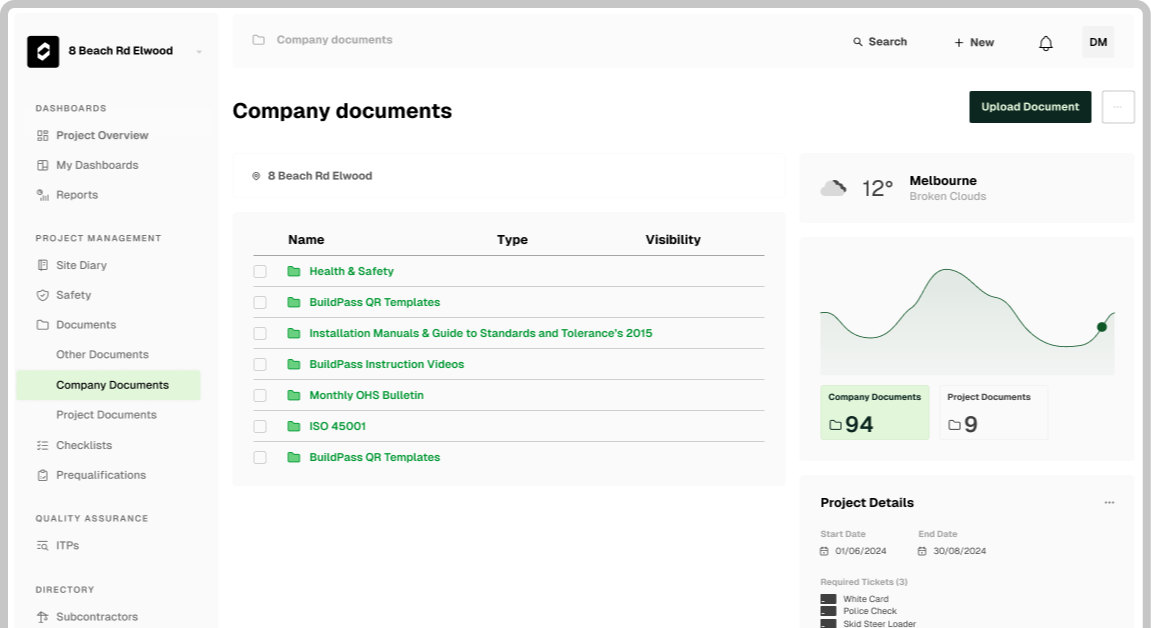The height and width of the screenshot is (628, 1151).
Task: Click the Upload Document button
Action: pos(1030,107)
